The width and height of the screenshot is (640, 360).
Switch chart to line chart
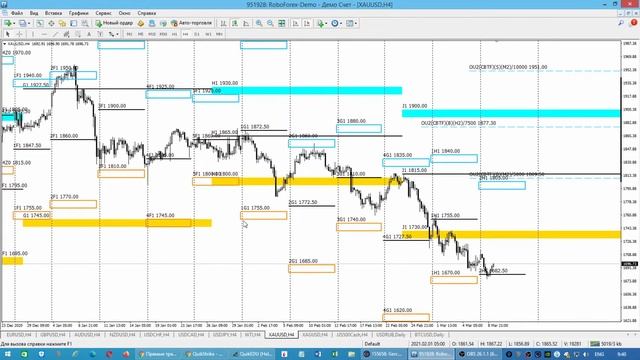246,23
